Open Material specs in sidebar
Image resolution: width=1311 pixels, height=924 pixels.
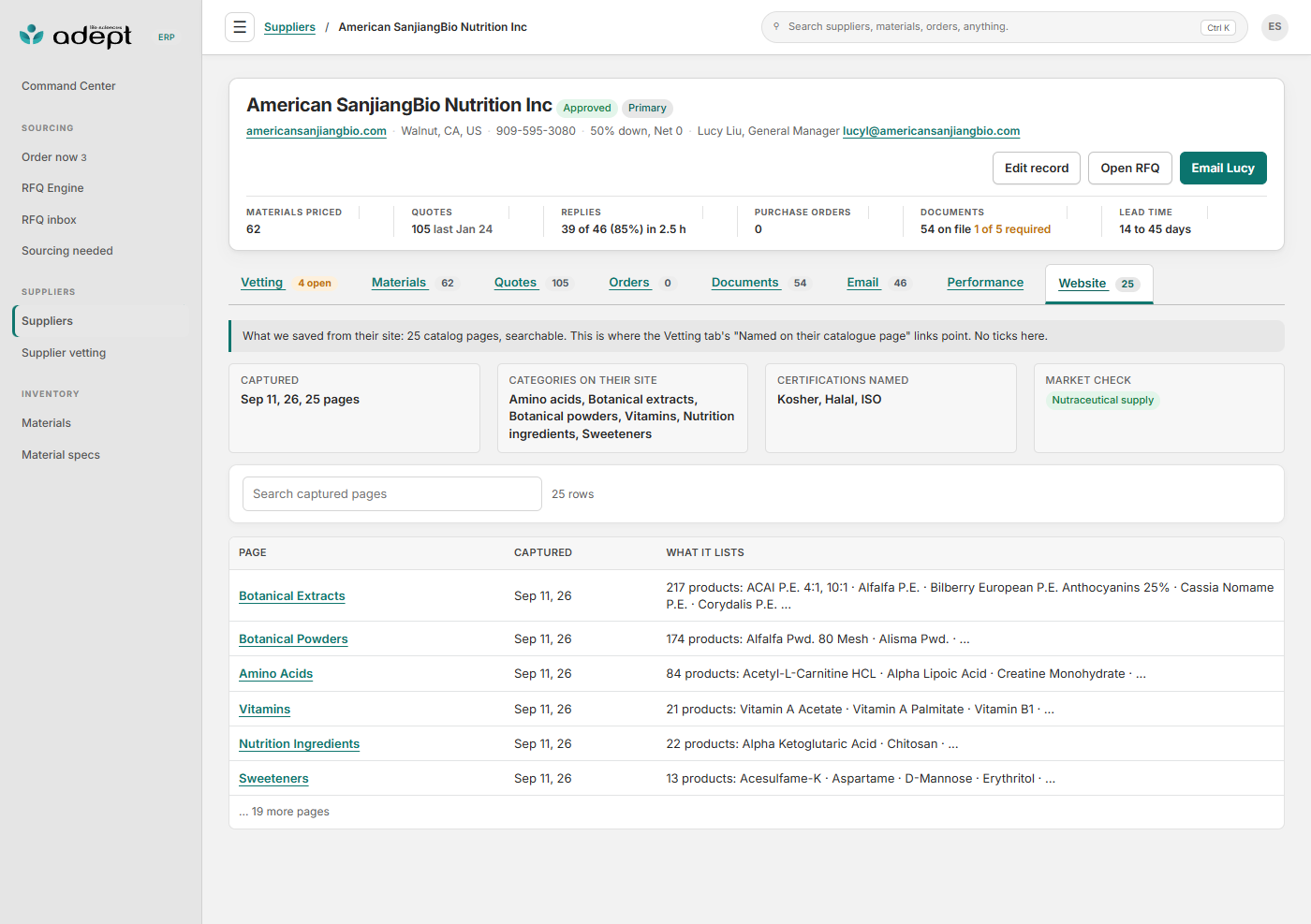click(x=61, y=455)
